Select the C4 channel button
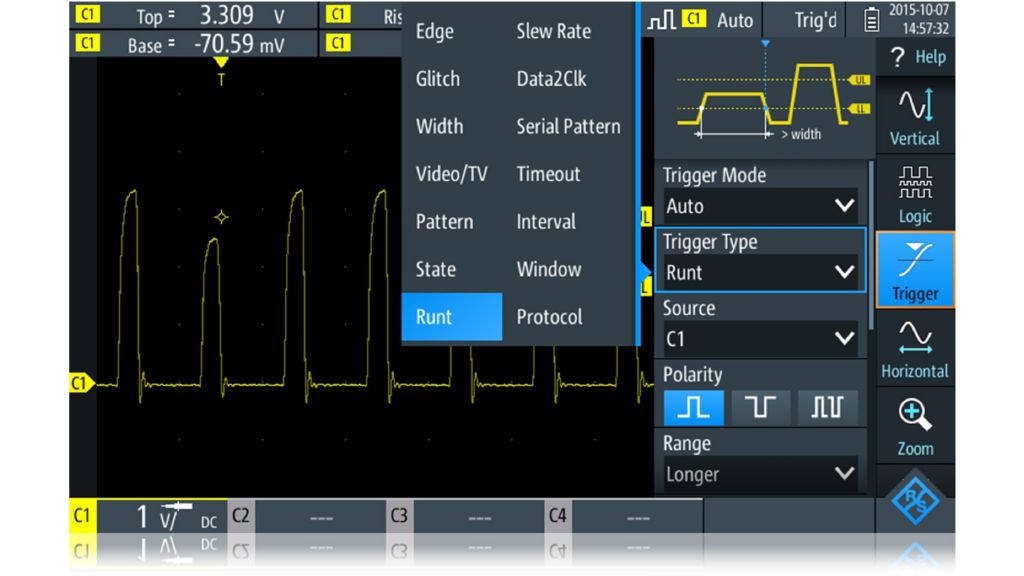 pos(558,516)
